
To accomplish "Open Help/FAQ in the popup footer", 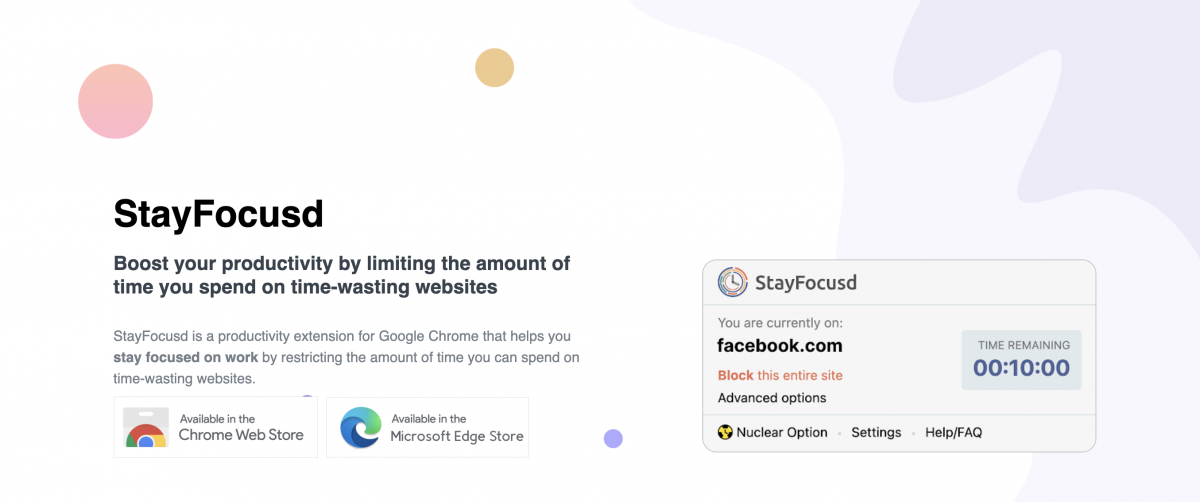I will click(x=954, y=433).
